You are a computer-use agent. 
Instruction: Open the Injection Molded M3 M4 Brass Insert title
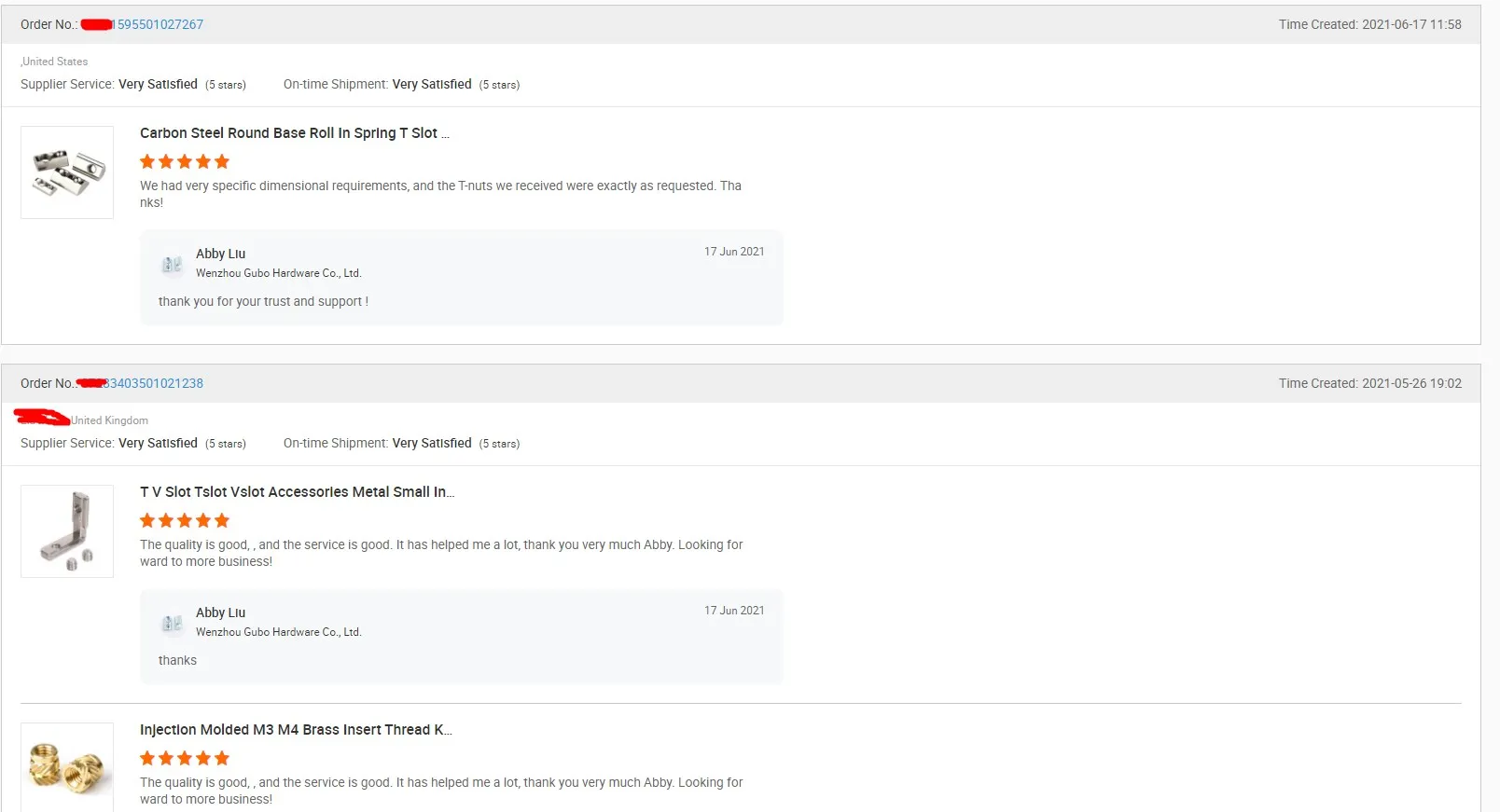pos(296,730)
